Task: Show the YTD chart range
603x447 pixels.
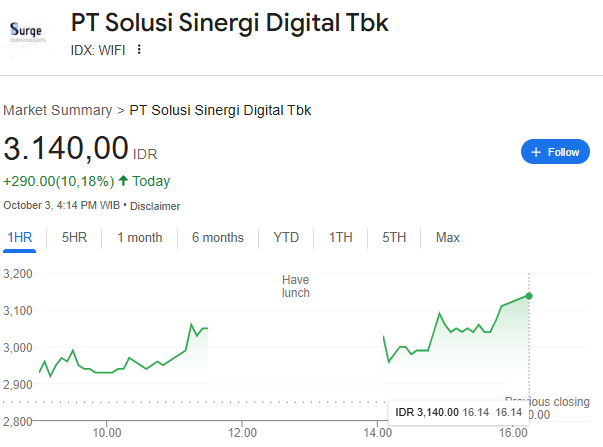Action: click(286, 238)
